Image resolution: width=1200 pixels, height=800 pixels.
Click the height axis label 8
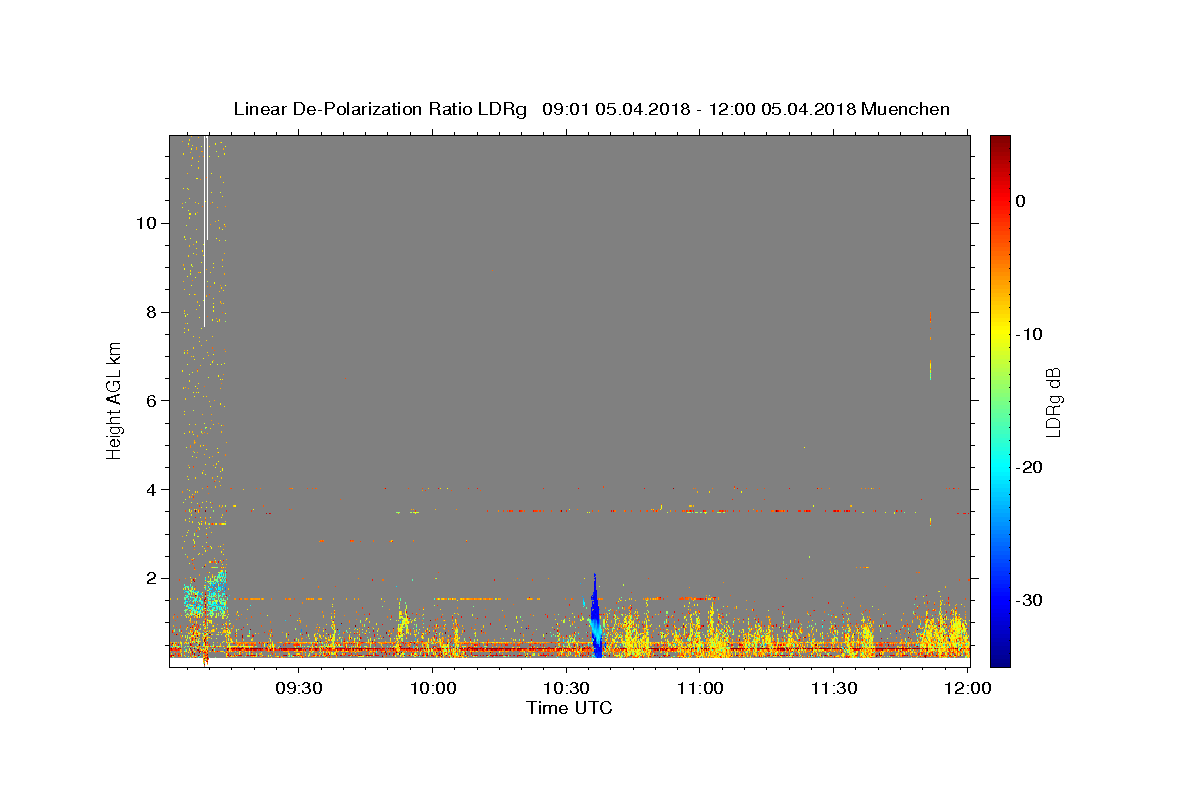[150, 311]
